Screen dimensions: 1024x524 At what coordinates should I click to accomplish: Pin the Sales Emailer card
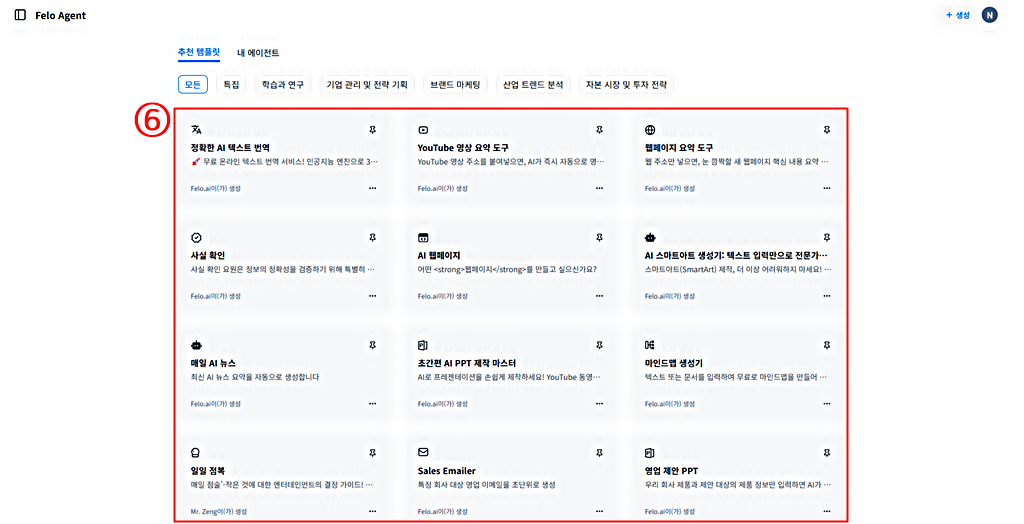pos(600,453)
